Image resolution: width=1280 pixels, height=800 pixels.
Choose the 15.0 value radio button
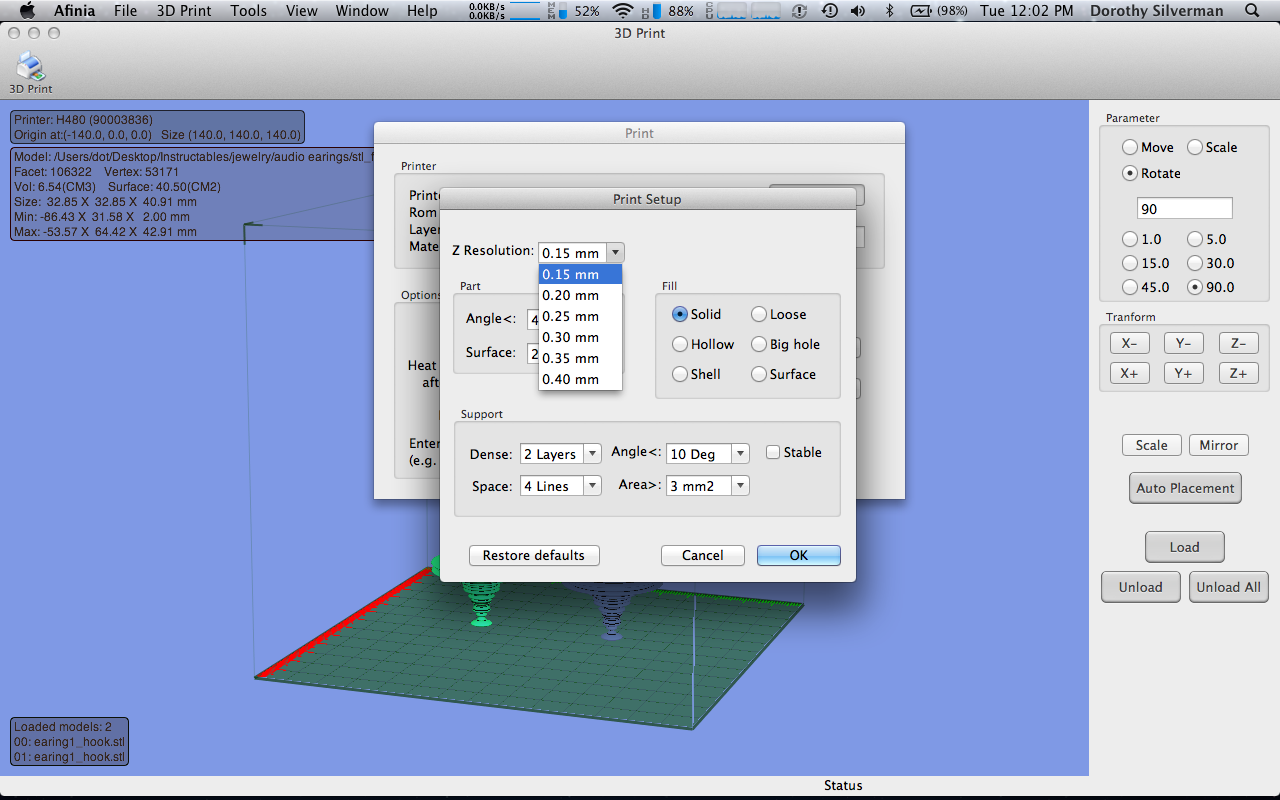1130,263
